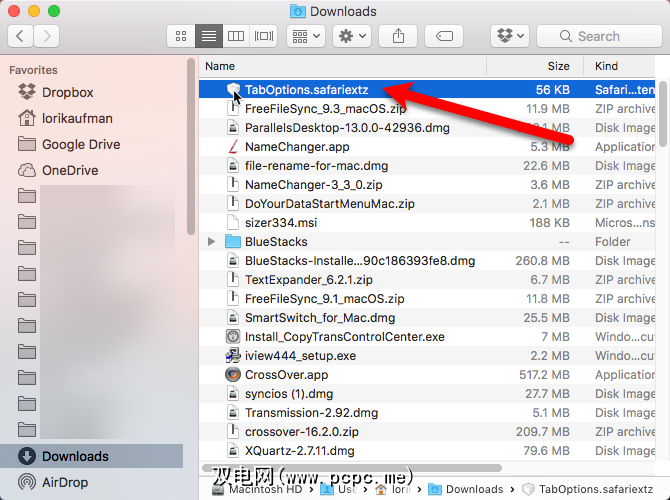Image resolution: width=670 pixels, height=500 pixels.
Task: Select TabOptions.safariextz file
Action: click(427, 90)
